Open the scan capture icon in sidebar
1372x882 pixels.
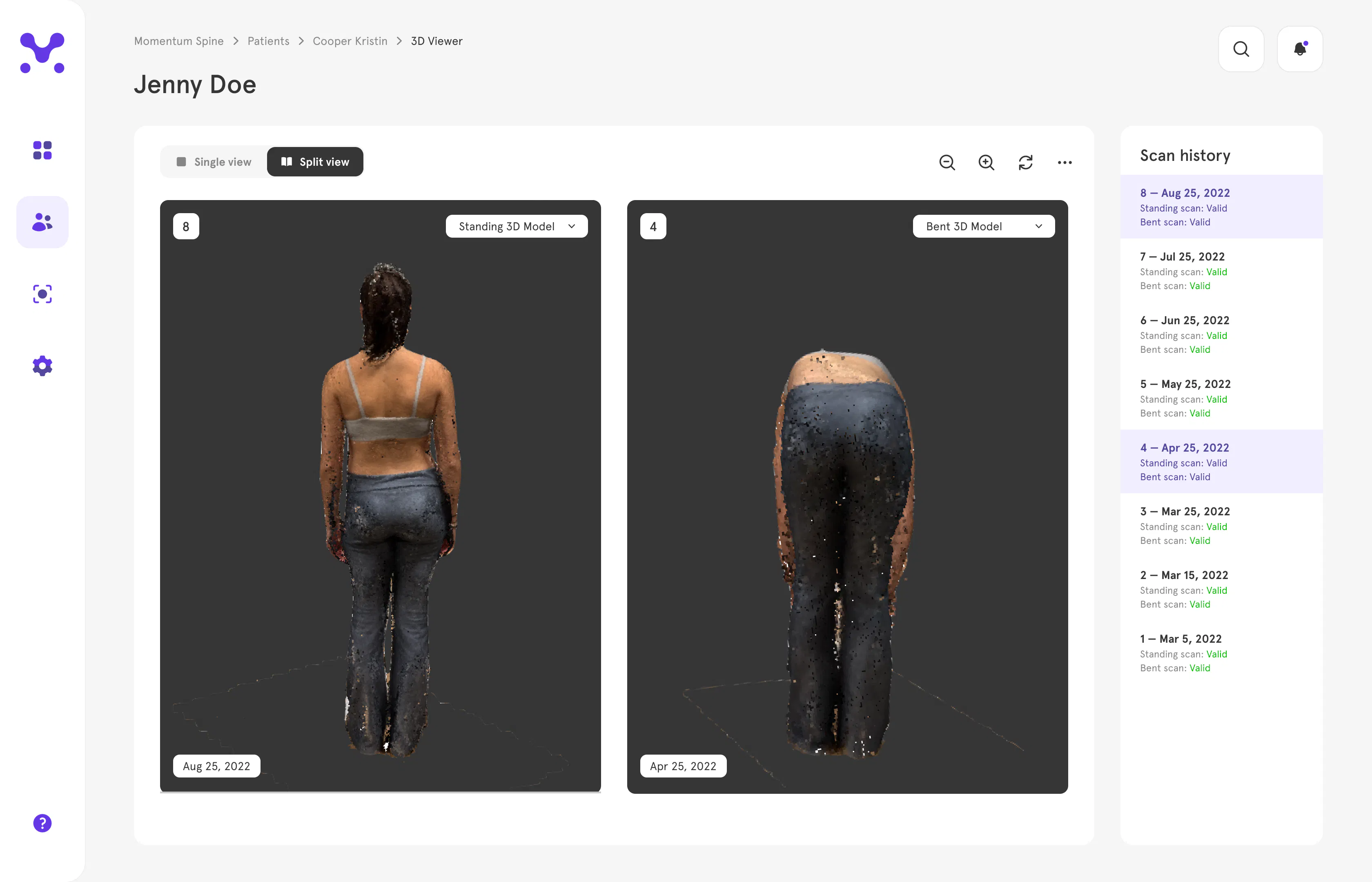[x=42, y=294]
